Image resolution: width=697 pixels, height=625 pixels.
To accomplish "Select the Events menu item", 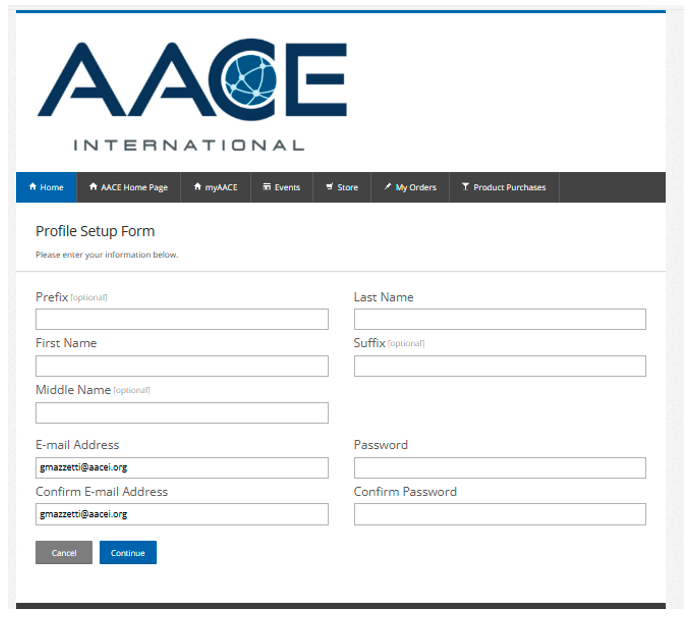I will pos(282,187).
